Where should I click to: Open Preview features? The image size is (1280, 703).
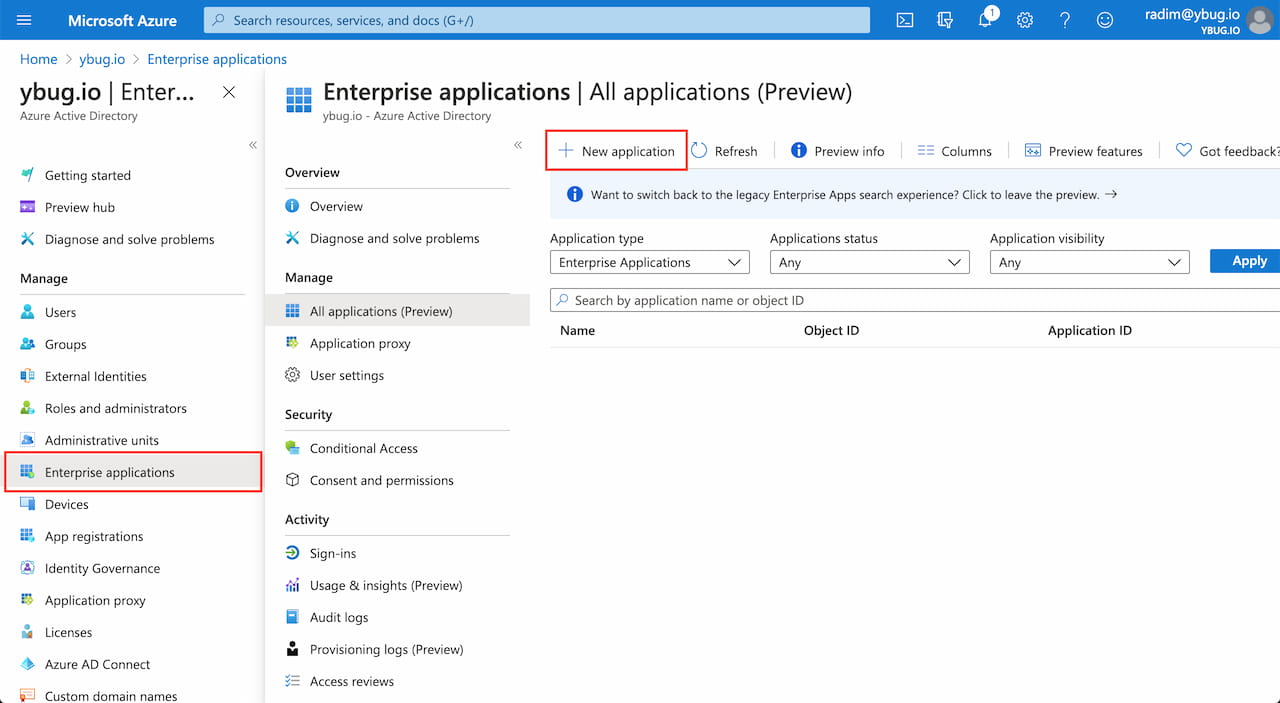click(x=1083, y=151)
